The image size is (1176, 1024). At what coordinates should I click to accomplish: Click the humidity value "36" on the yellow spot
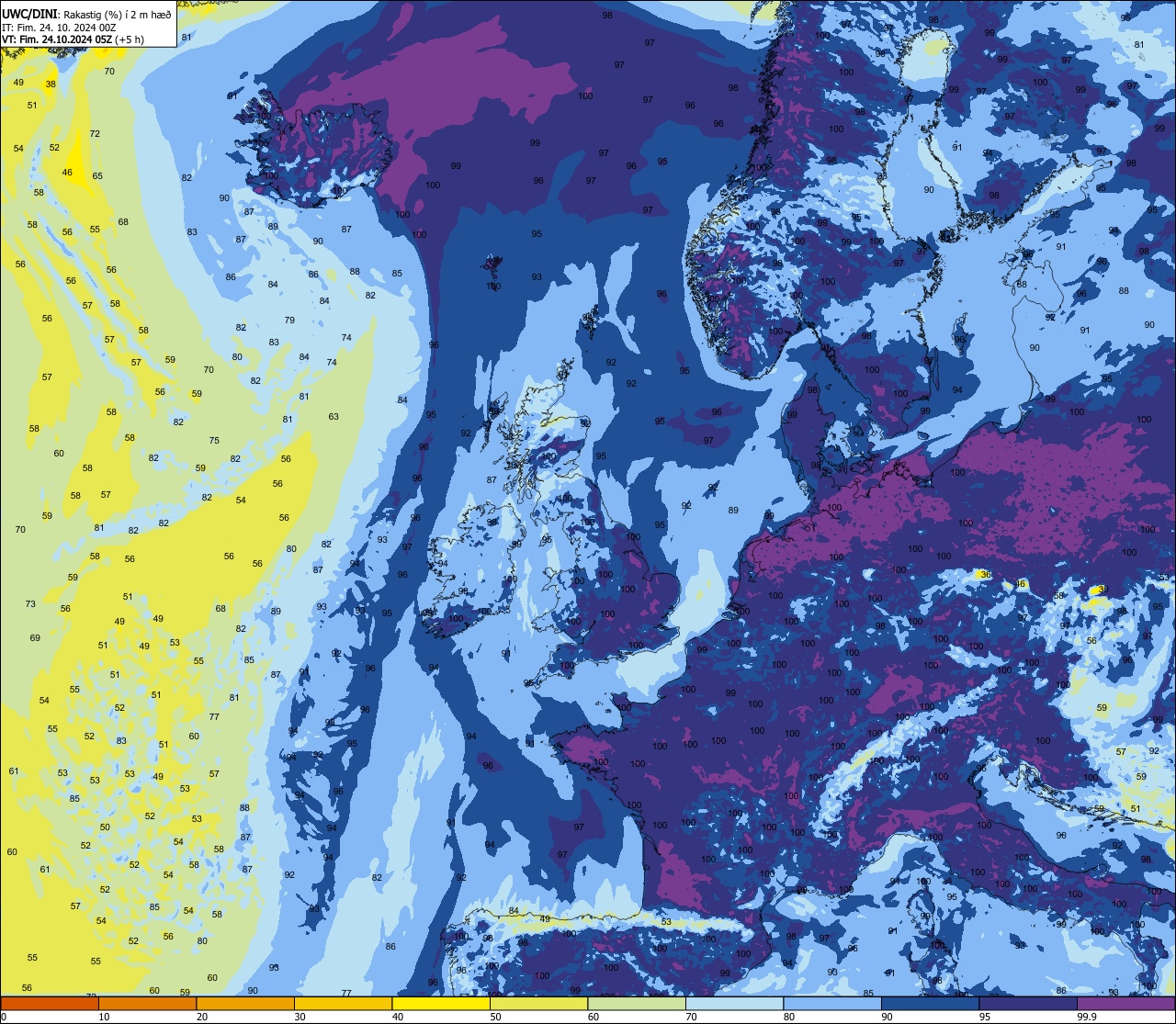[x=985, y=575]
